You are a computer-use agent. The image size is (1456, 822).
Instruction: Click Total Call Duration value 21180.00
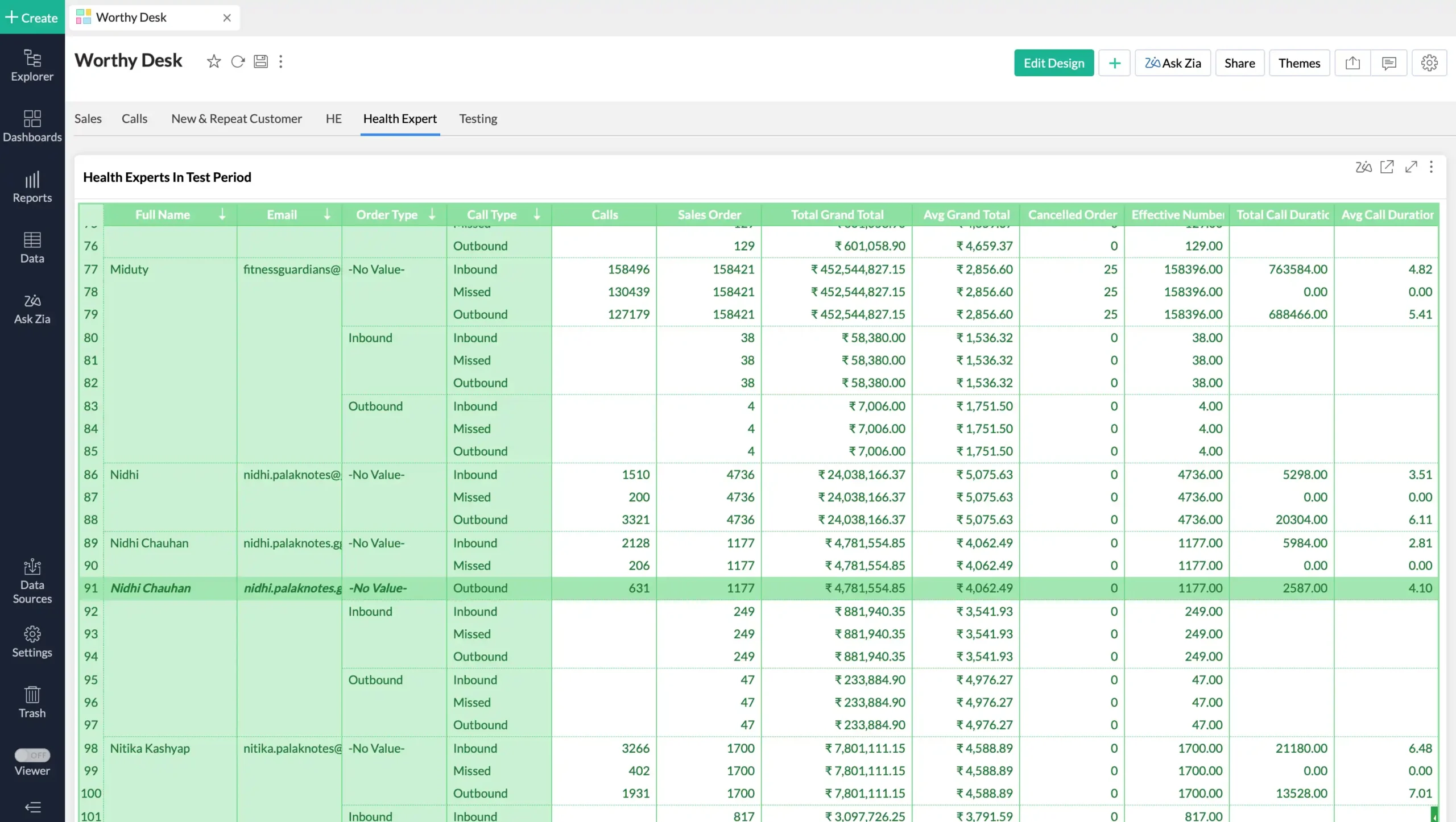pyautogui.click(x=1301, y=748)
